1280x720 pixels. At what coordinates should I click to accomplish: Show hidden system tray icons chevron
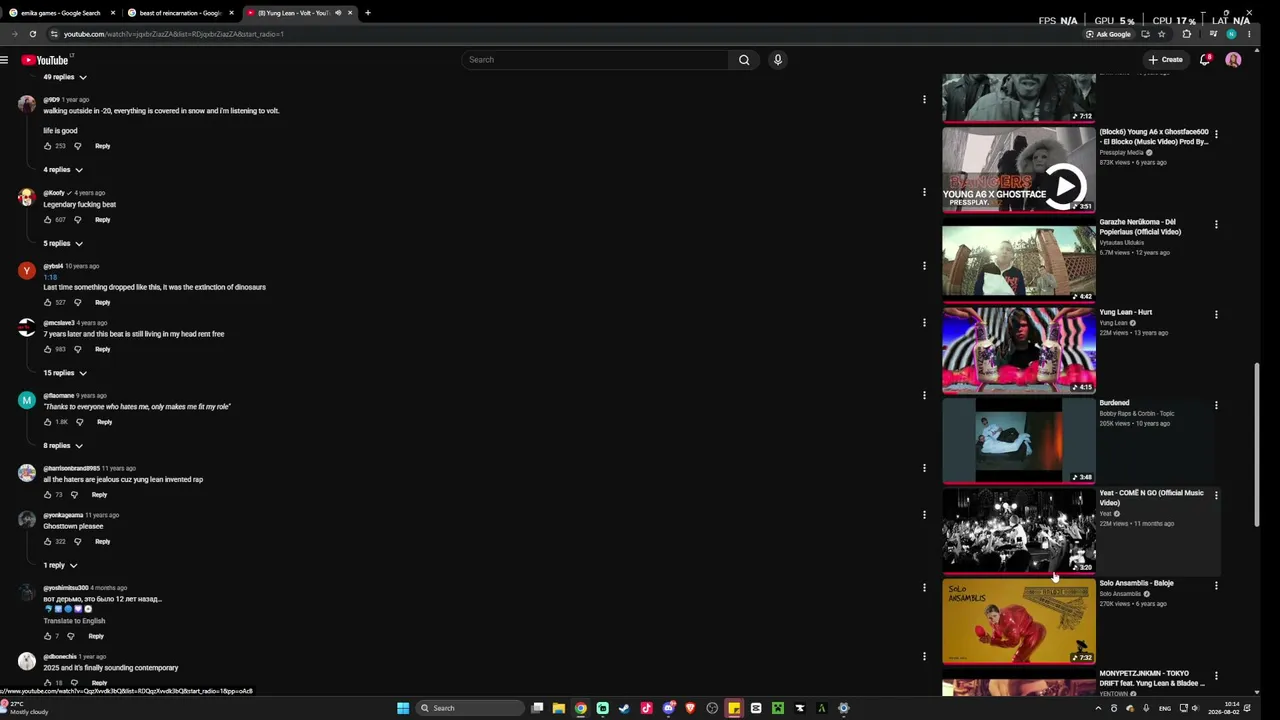point(1098,708)
